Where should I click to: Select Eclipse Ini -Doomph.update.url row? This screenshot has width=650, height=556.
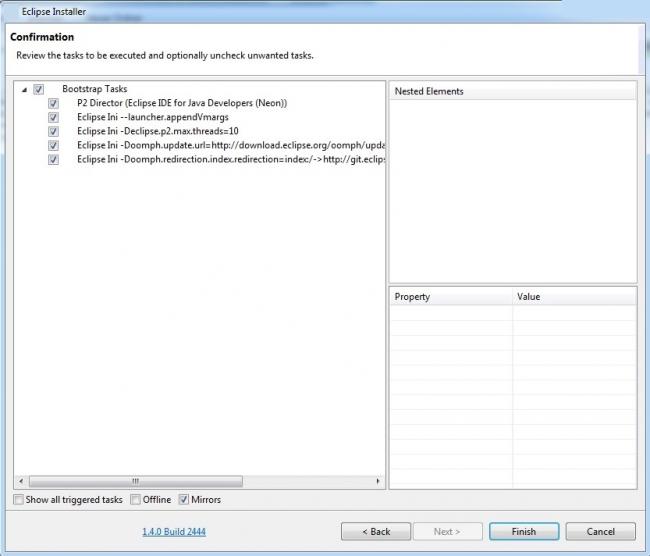pos(231,146)
